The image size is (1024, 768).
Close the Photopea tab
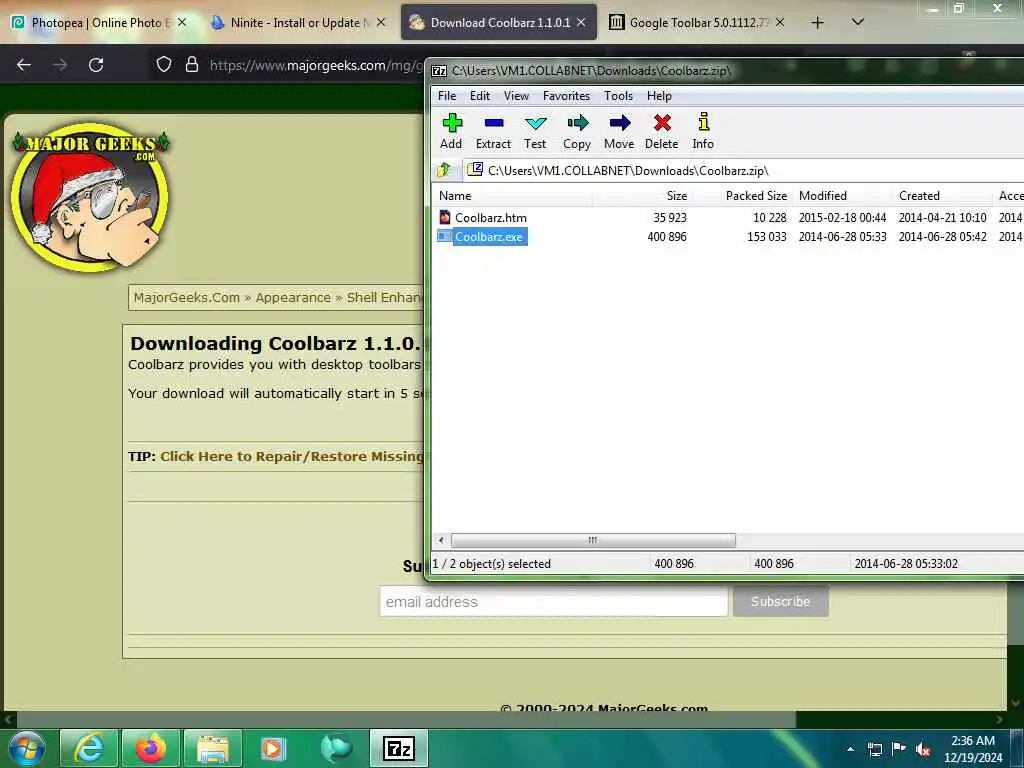(182, 23)
